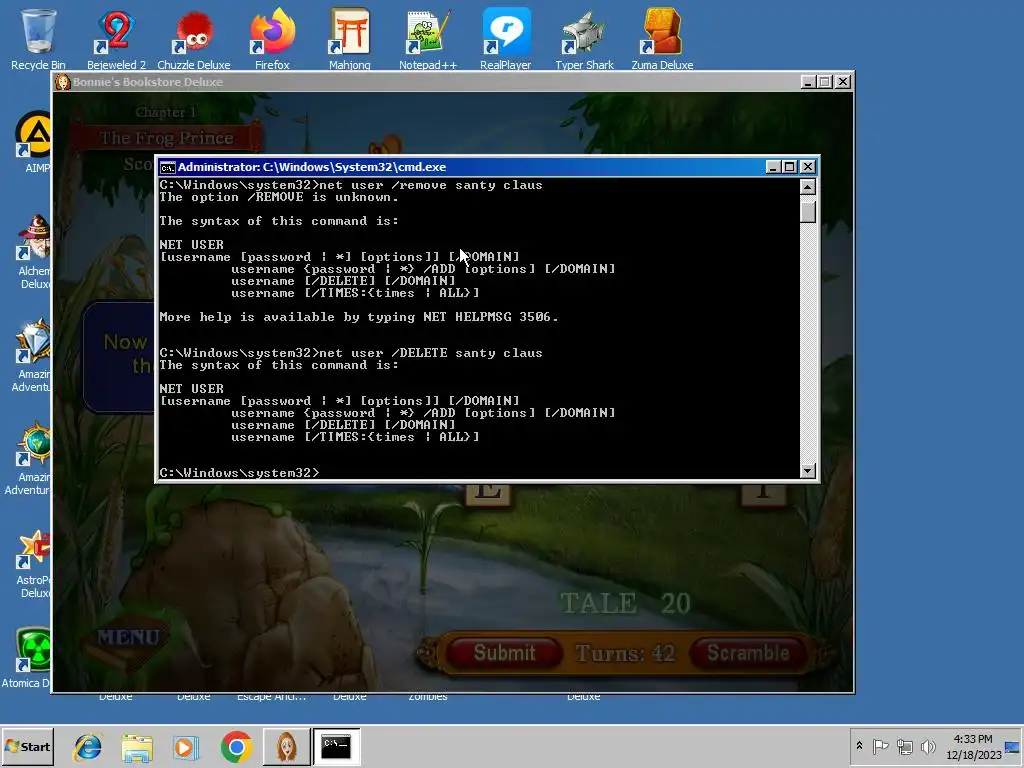Open Internet Explorer from the taskbar
Image resolution: width=1024 pixels, height=768 pixels.
pos(87,746)
